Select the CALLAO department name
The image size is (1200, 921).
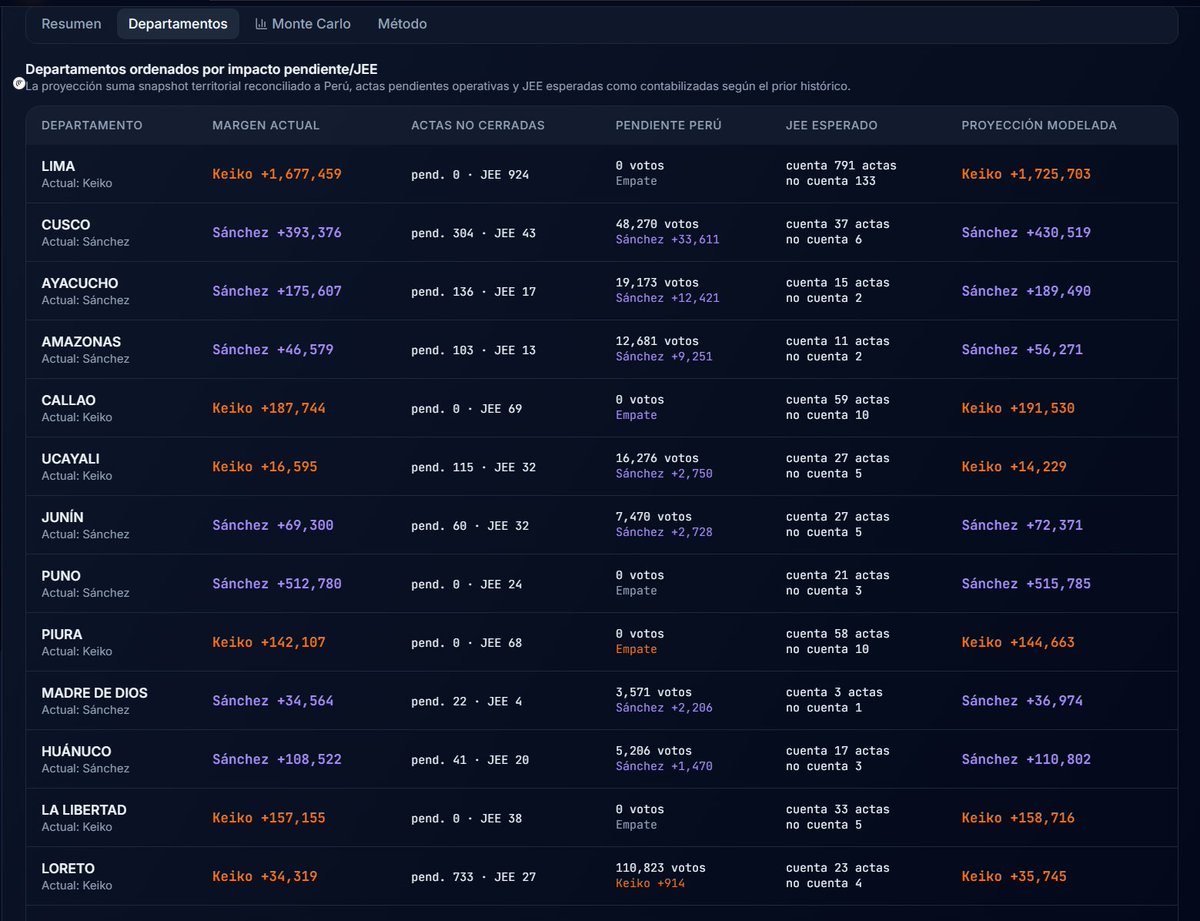coord(69,400)
